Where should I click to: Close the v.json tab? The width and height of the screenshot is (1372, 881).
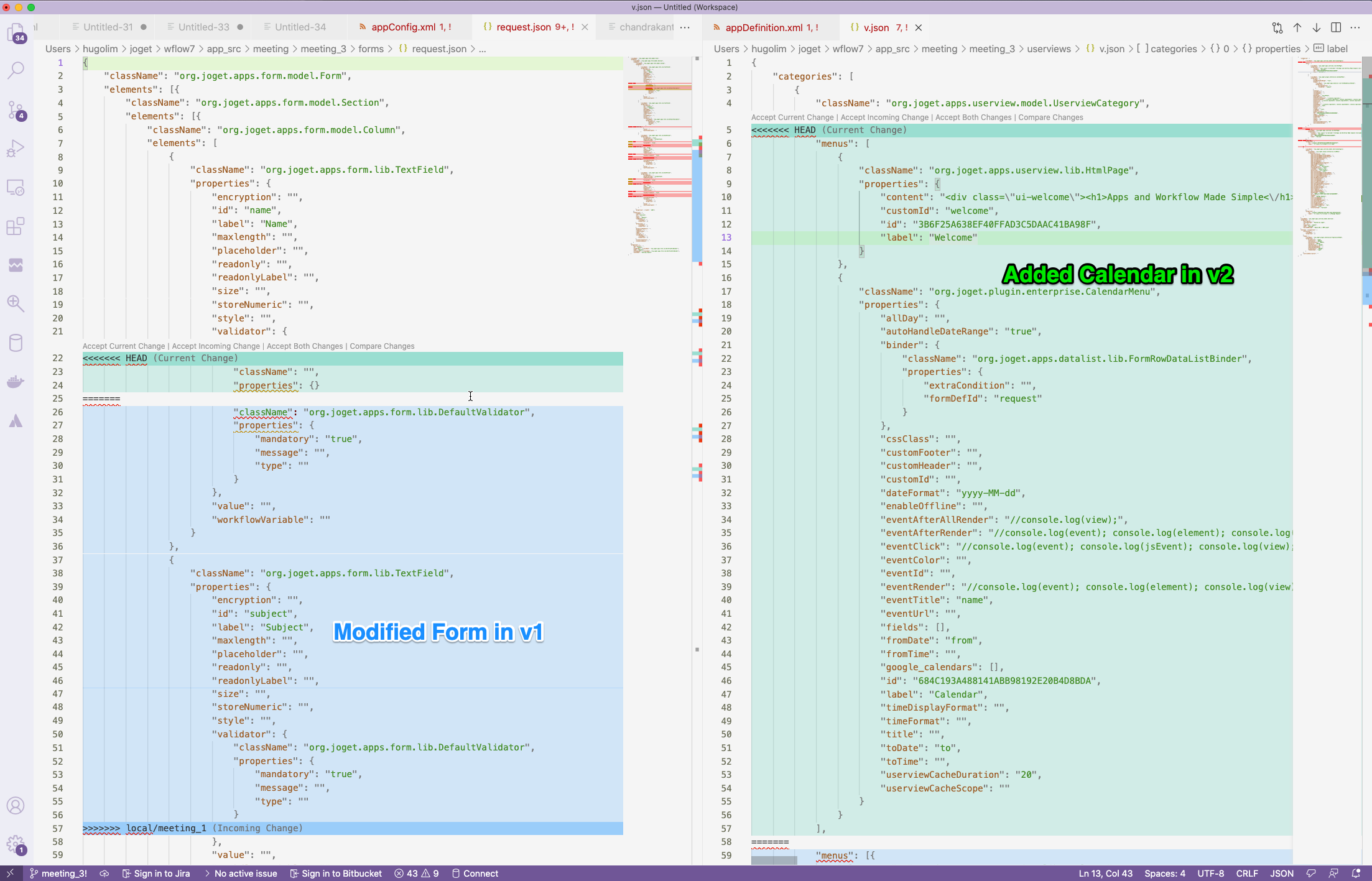919,27
